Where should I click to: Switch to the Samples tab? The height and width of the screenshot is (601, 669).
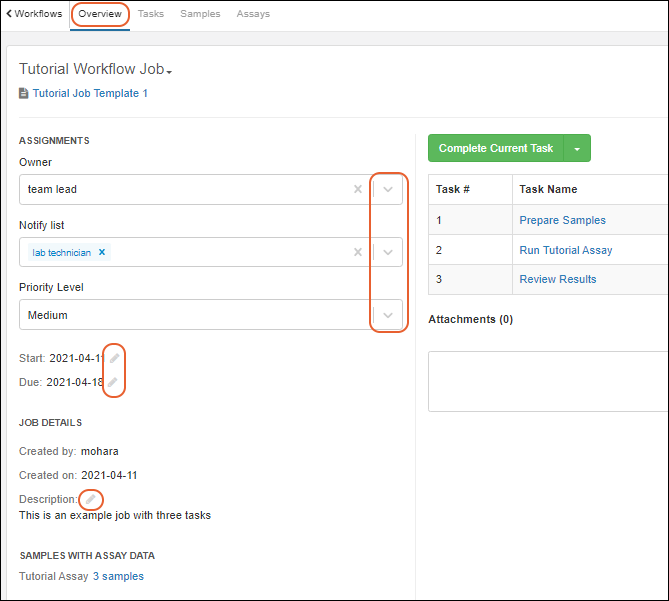(200, 14)
